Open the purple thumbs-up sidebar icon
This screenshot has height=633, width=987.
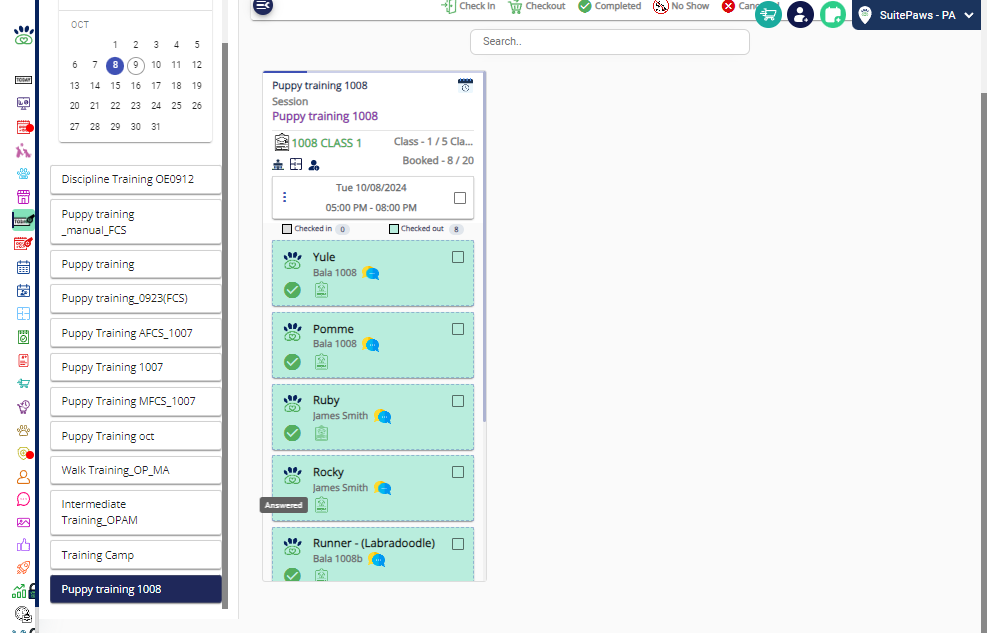click(x=23, y=545)
